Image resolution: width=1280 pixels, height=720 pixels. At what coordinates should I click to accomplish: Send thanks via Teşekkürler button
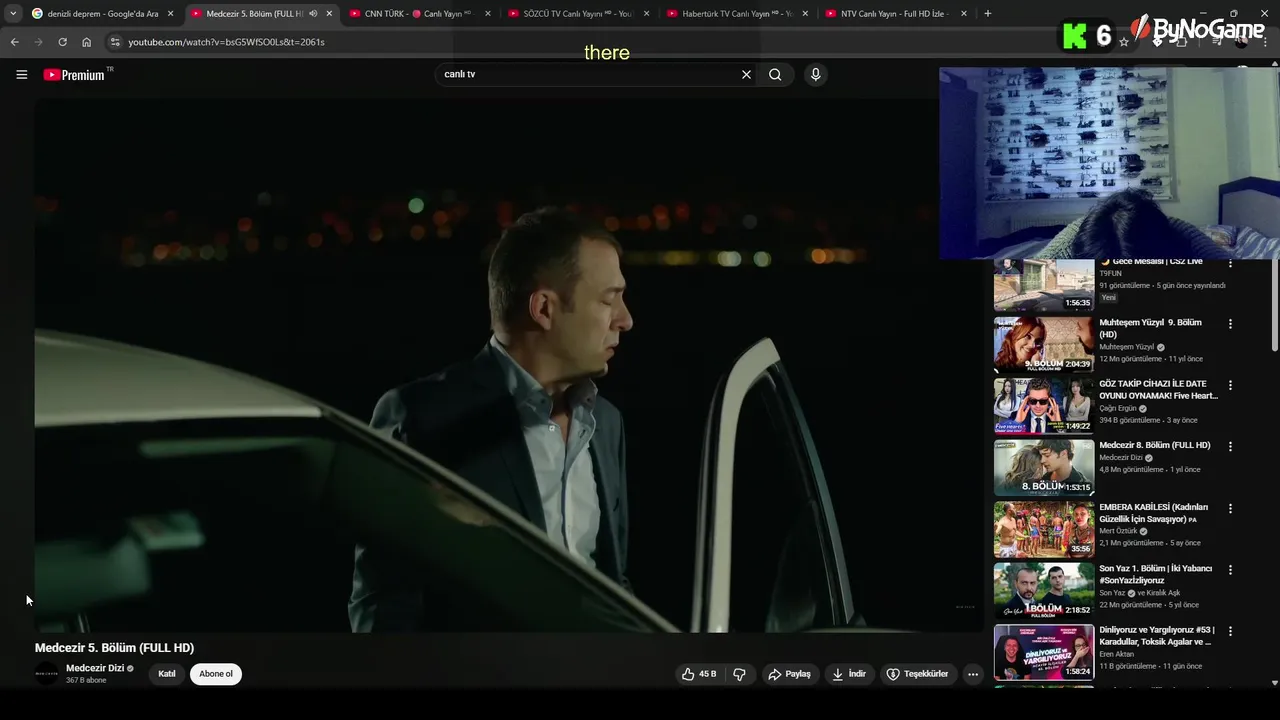pyautogui.click(x=917, y=674)
